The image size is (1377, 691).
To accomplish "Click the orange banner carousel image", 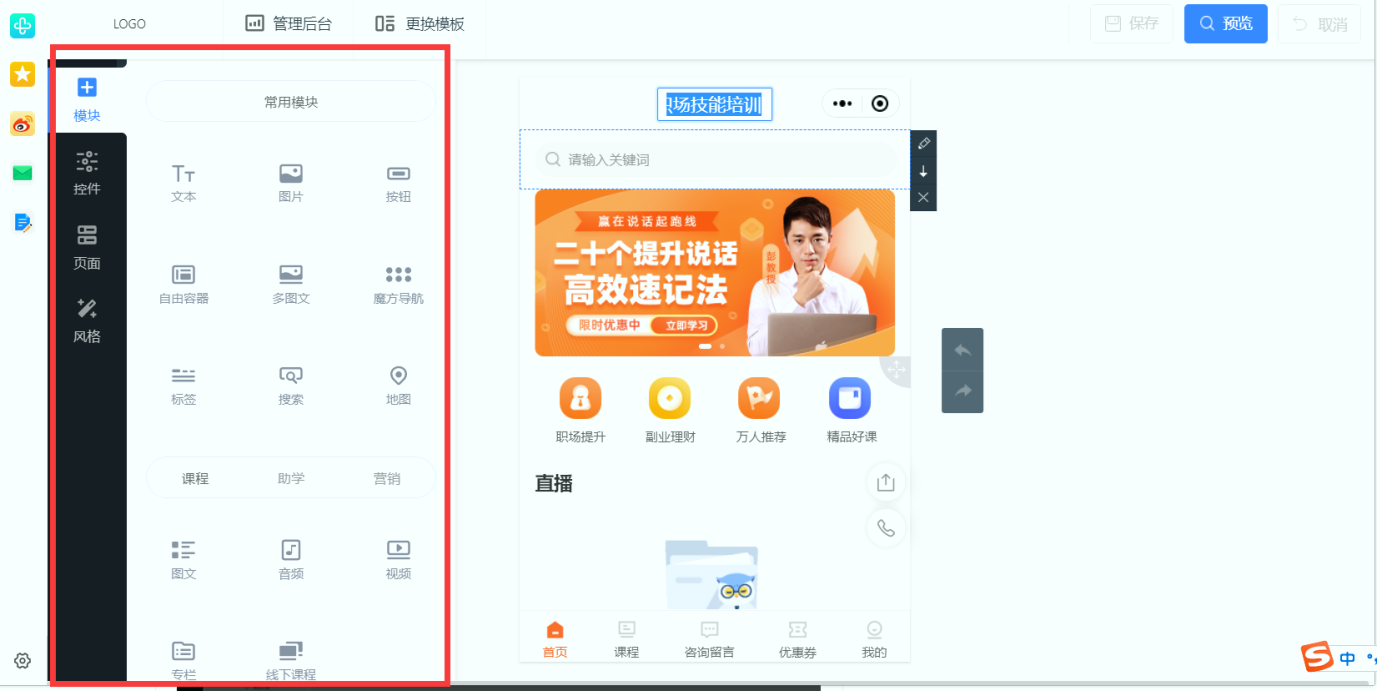I will coord(714,273).
